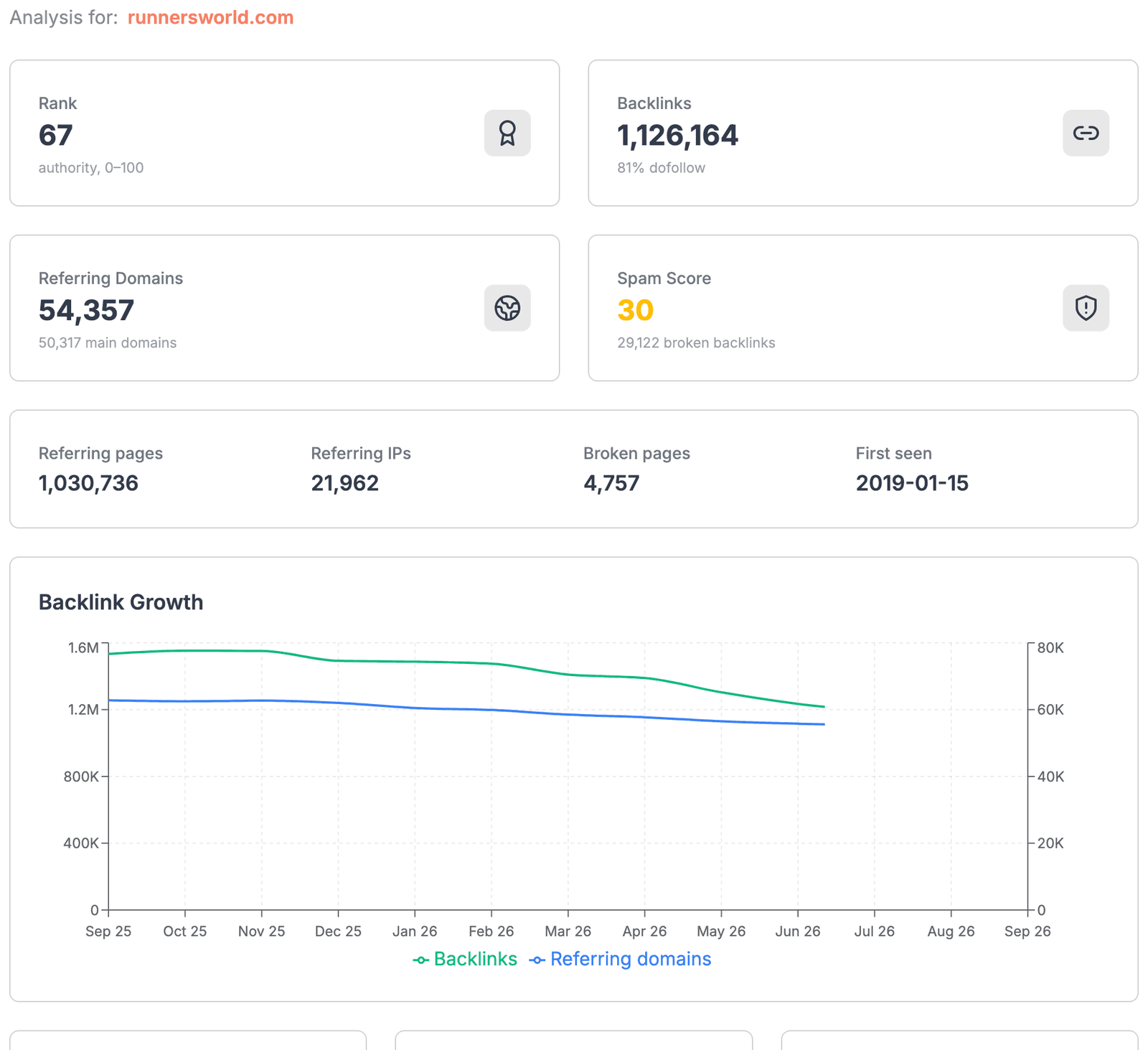
Task: Click the Jan 26 x-axis label
Action: (415, 931)
